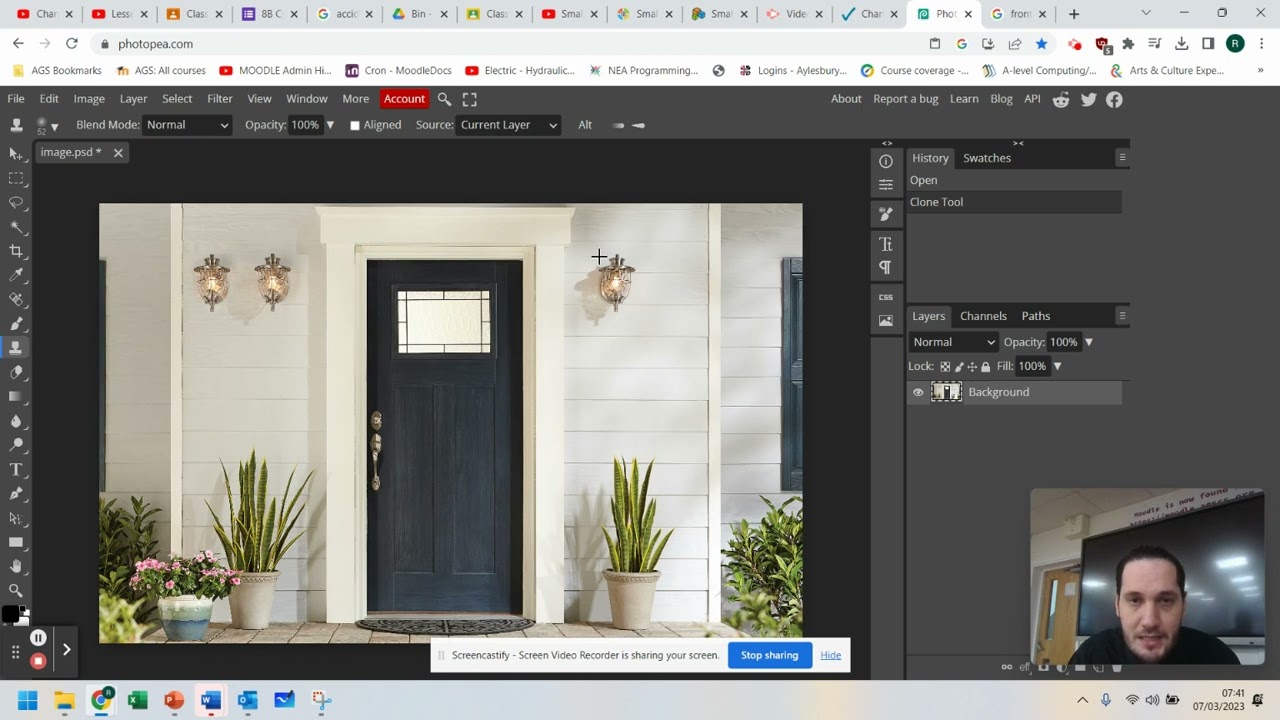Screen dimensions: 1280x720
Task: Select the Dodge tool
Action: pyautogui.click(x=16, y=445)
